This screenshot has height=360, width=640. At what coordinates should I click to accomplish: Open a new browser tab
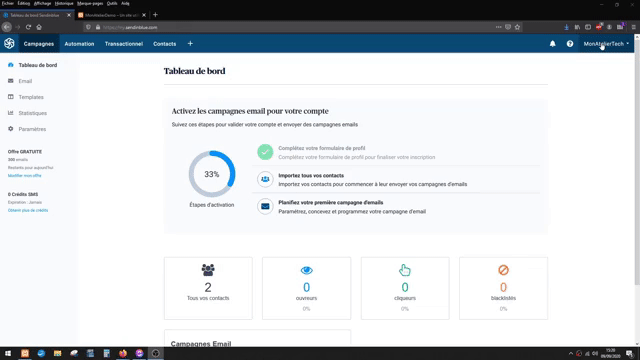[155, 15]
